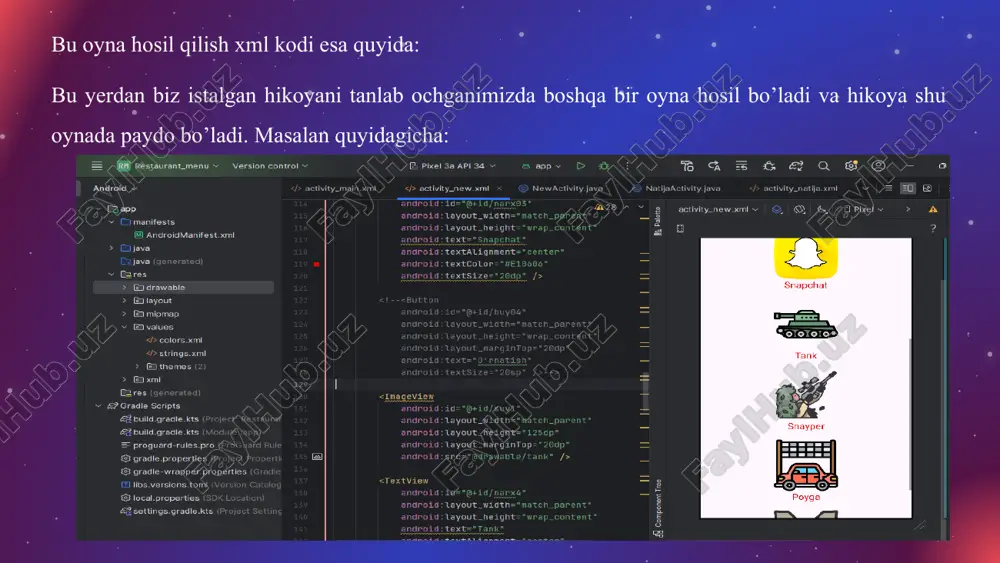Expand the java folder
Screen dimensions: 1000x563
pyautogui.click(x=112, y=248)
